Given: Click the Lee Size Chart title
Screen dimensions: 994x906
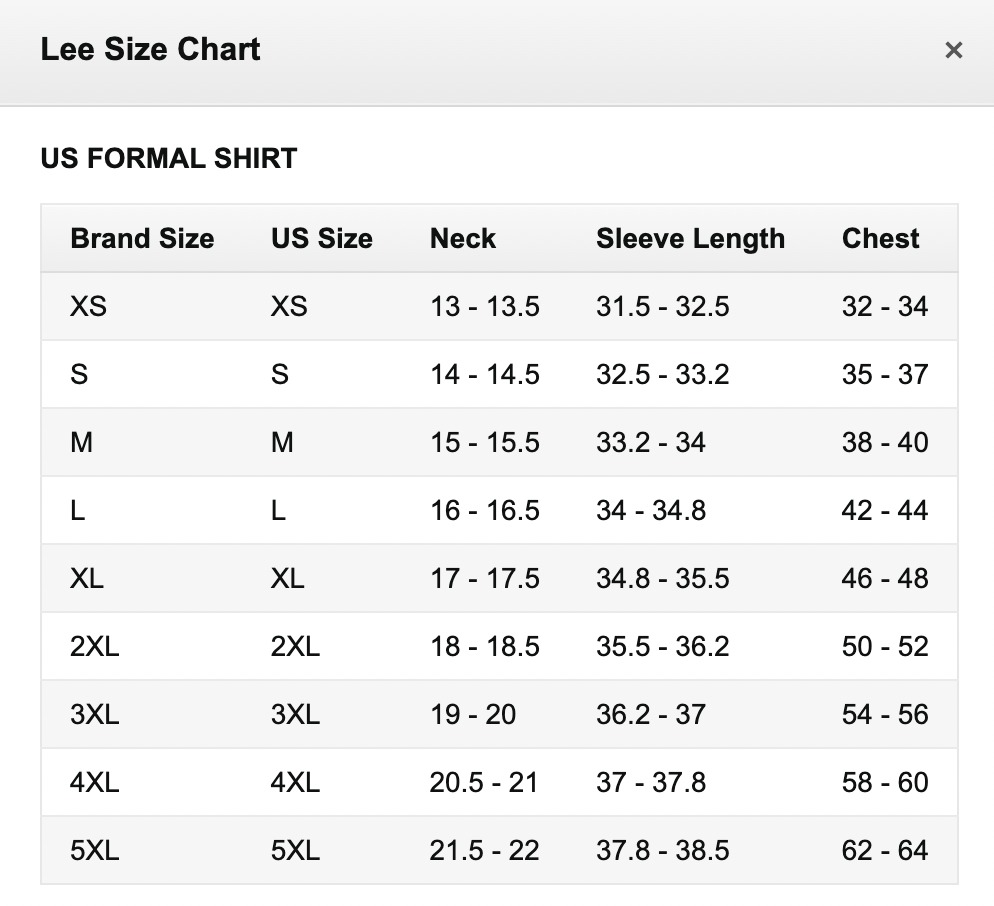Looking at the screenshot, I should point(150,50).
